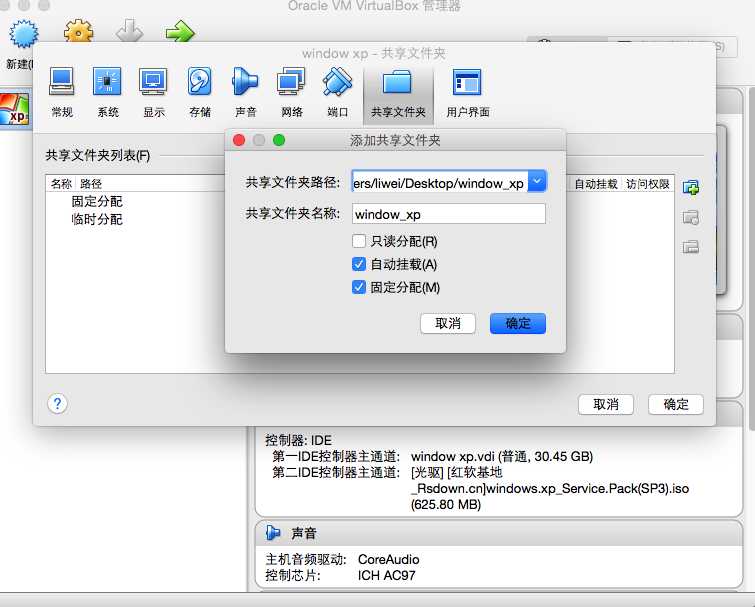The height and width of the screenshot is (607, 755).
Task: Open the 用户界面 user interface tab
Action: pos(468,93)
